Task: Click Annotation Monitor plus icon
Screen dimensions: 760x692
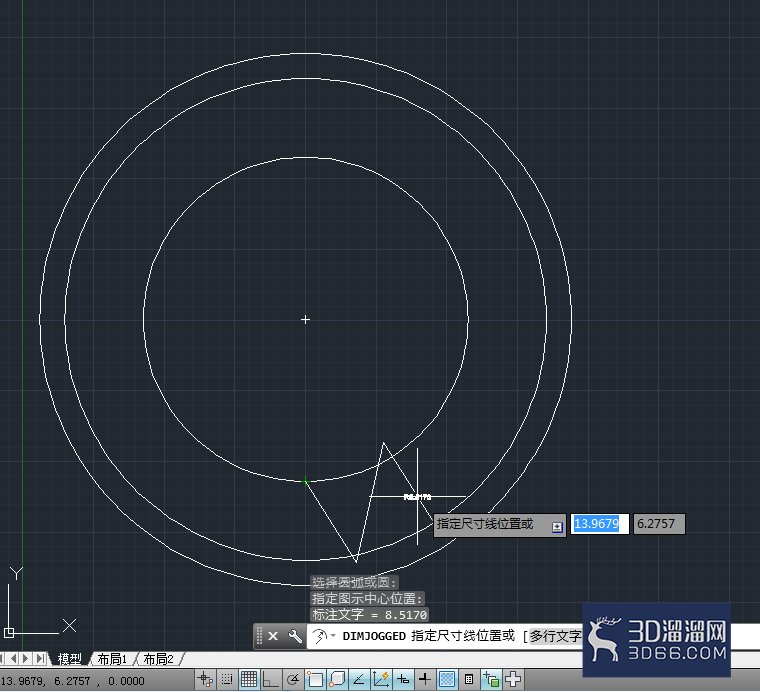Action: point(513,679)
